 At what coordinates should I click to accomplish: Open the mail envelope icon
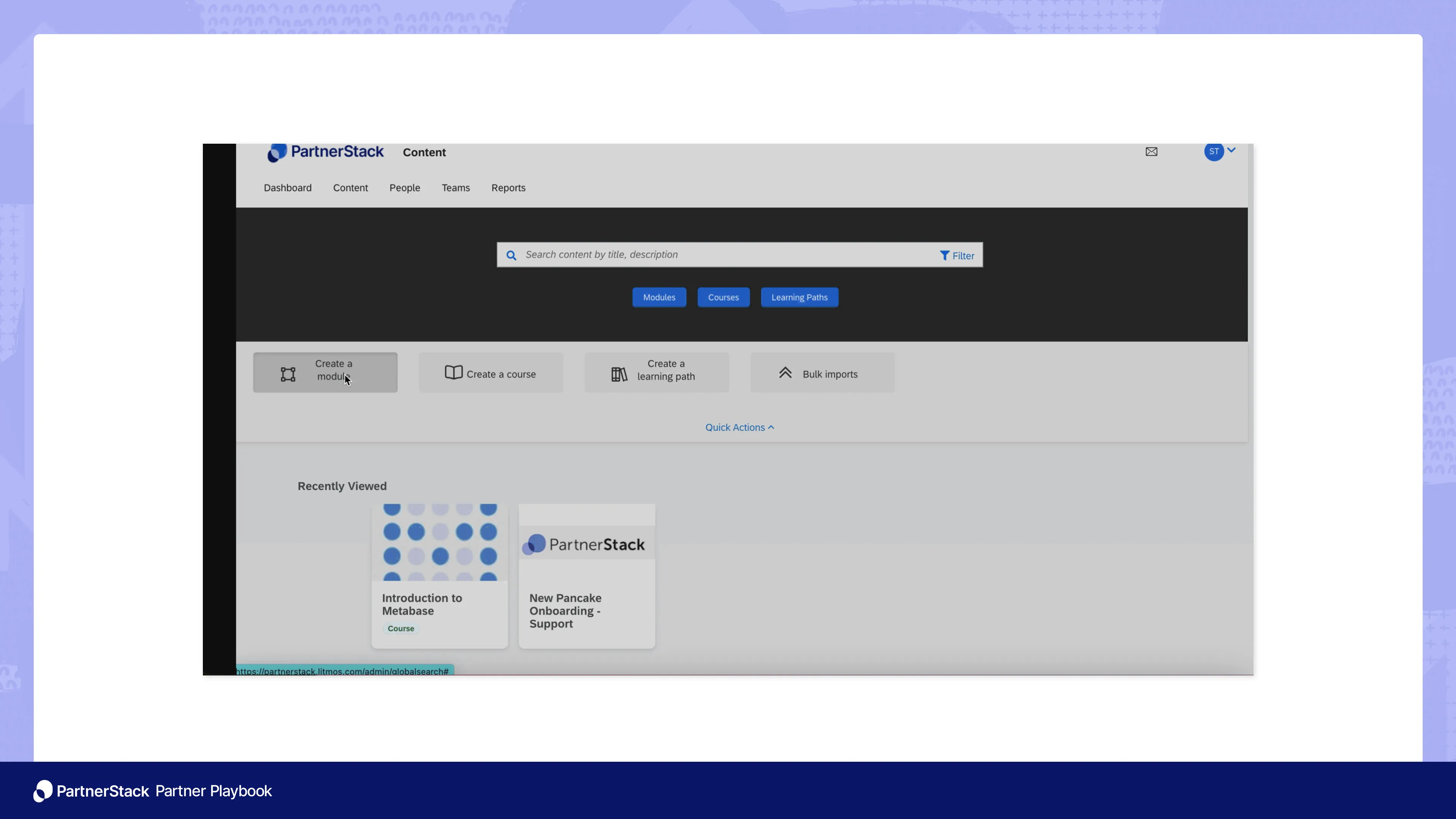pos(1152,152)
